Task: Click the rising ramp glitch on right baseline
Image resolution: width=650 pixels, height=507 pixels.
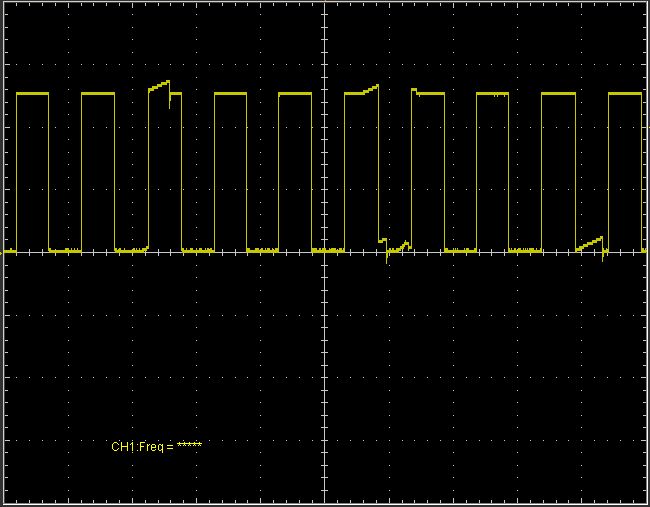Action: (x=591, y=243)
